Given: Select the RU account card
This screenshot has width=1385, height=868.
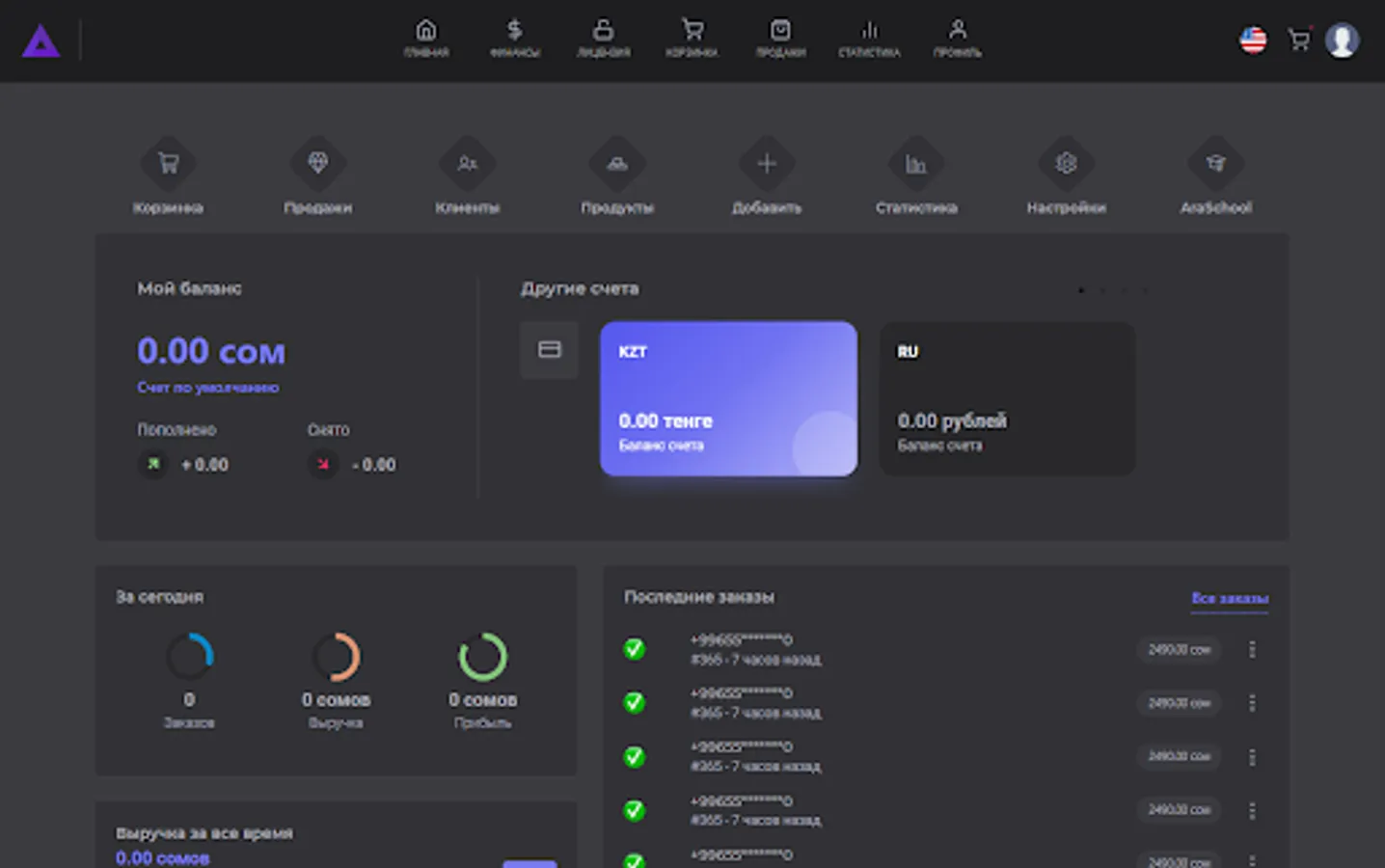Looking at the screenshot, I should tap(1007, 398).
